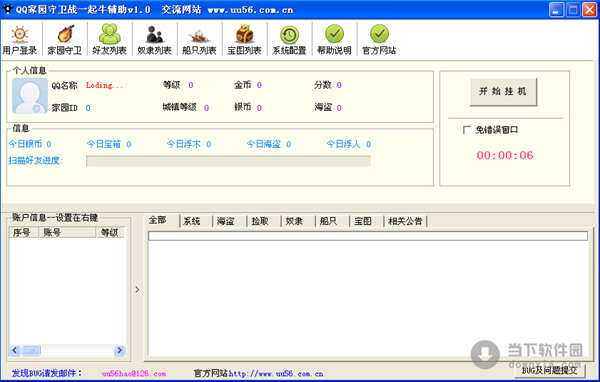Viewport: 600px width, 382px height.
Task: Click the email link uu56hao@126.com
Action: pos(134,374)
